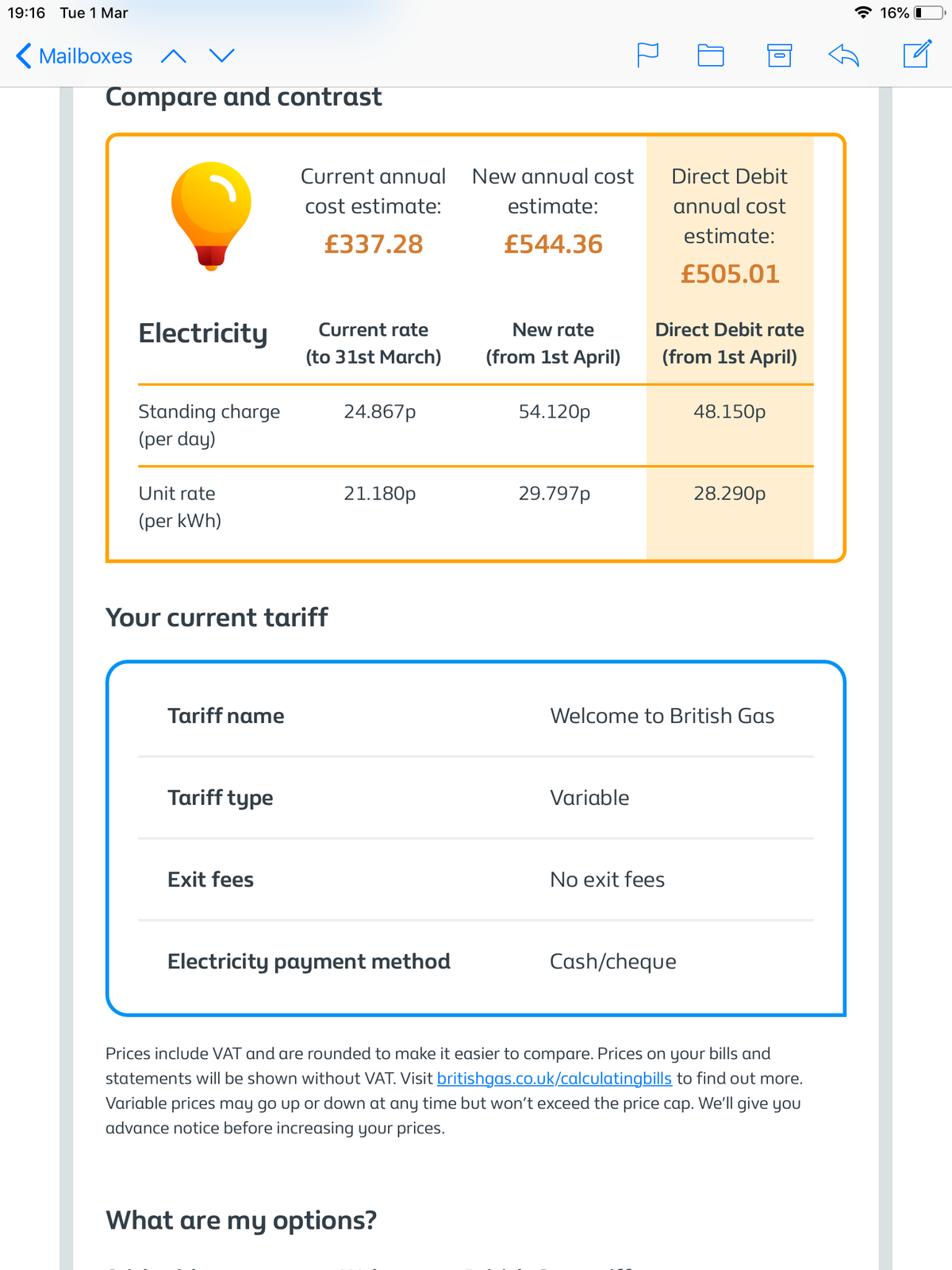Tap the battery indicator

click(x=929, y=13)
